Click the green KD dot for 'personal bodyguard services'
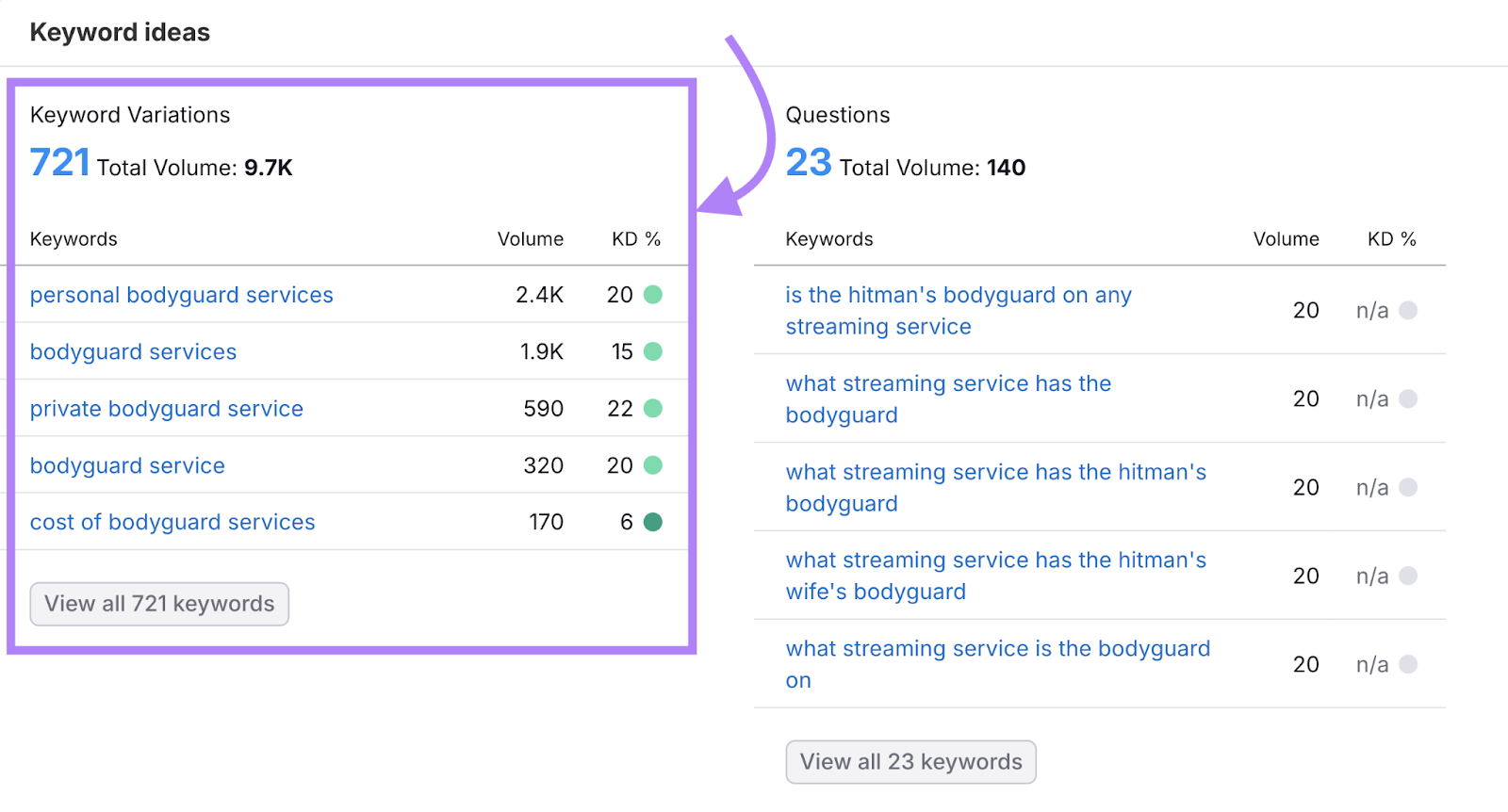 (x=652, y=295)
